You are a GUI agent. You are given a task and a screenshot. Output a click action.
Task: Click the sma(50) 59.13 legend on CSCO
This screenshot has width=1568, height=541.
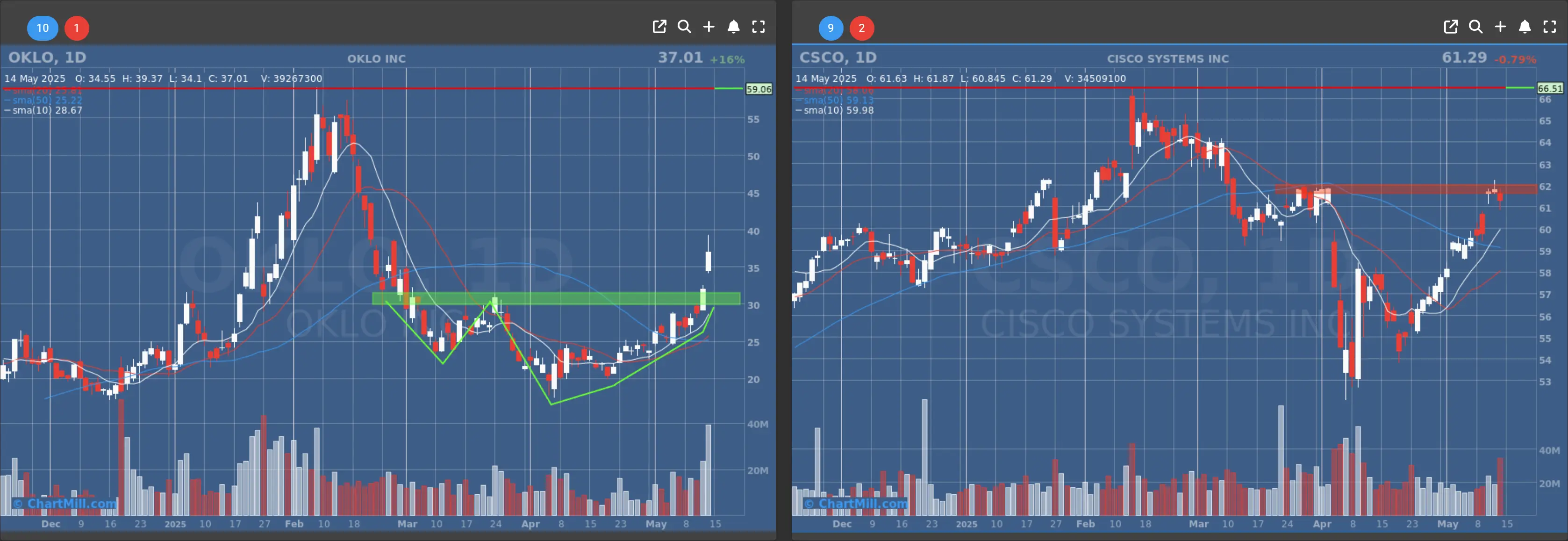835,100
